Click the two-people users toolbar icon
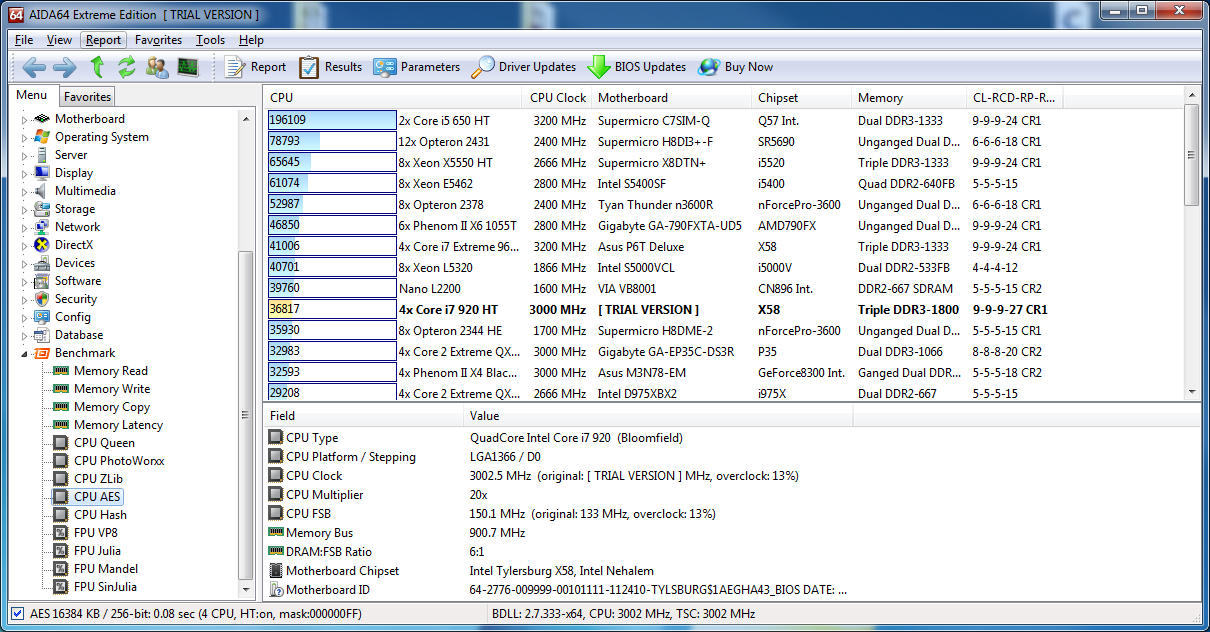 157,67
